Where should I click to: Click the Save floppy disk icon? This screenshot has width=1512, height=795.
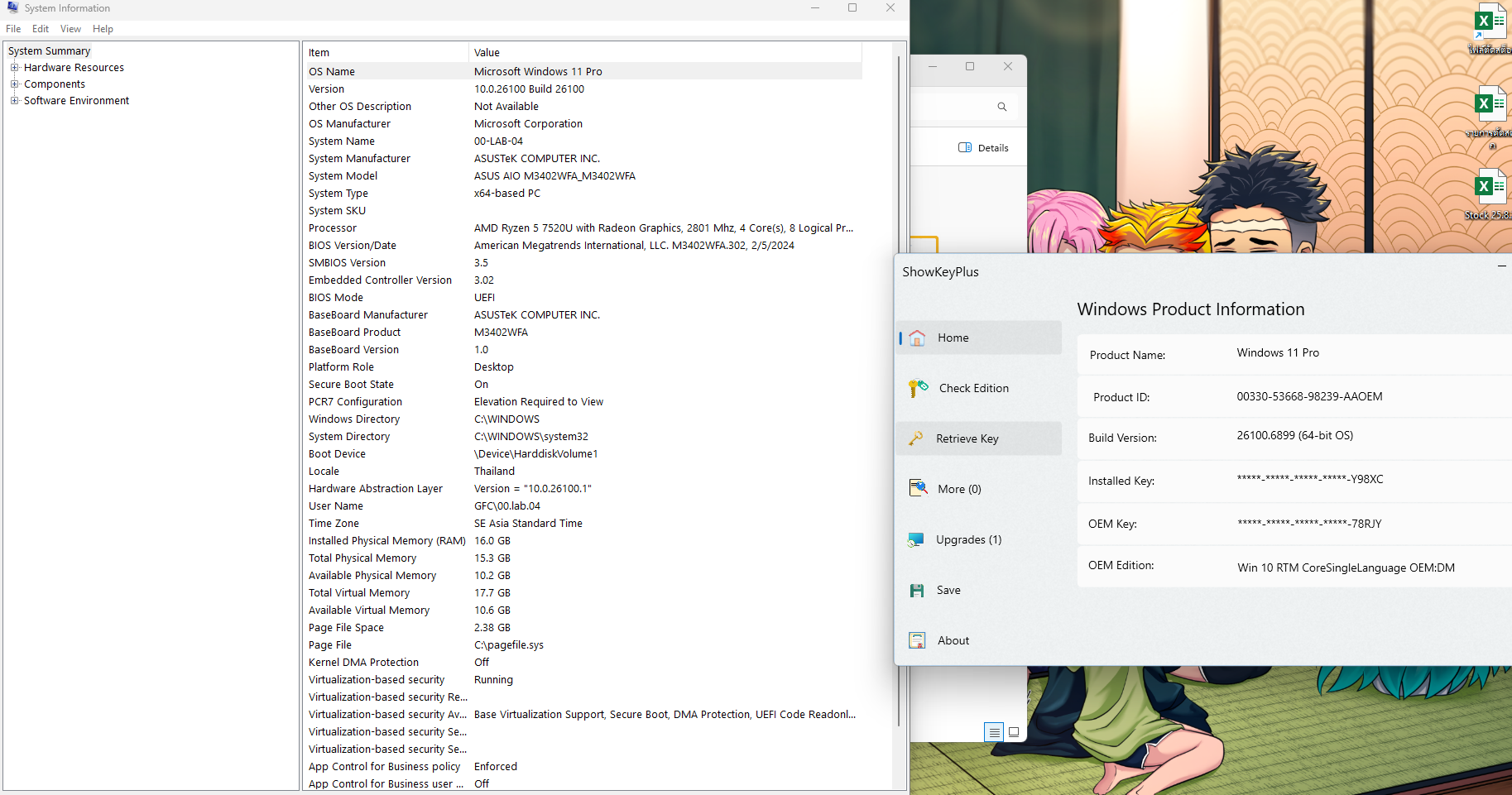917,590
